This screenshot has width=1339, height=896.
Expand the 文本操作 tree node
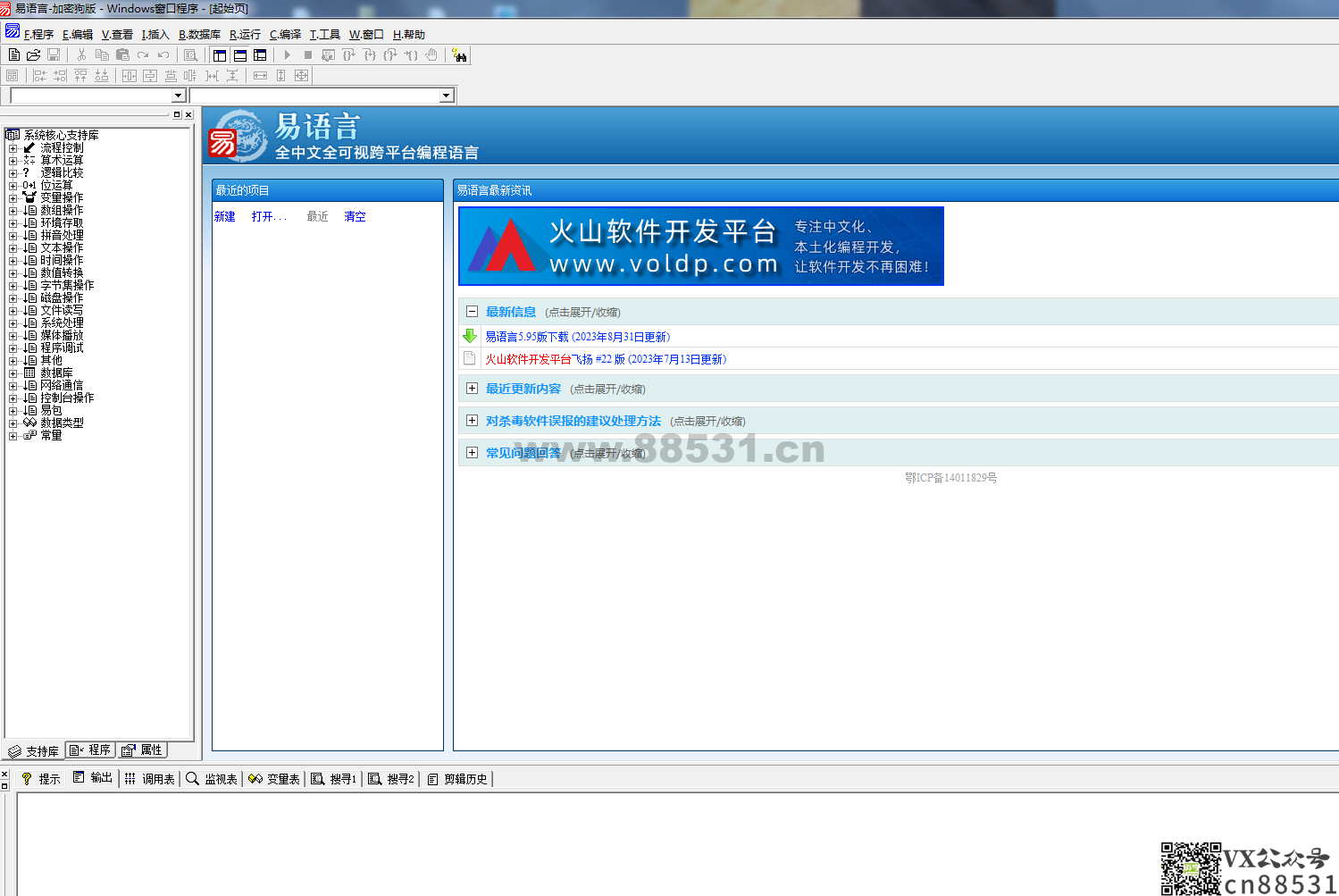pyautogui.click(x=13, y=248)
